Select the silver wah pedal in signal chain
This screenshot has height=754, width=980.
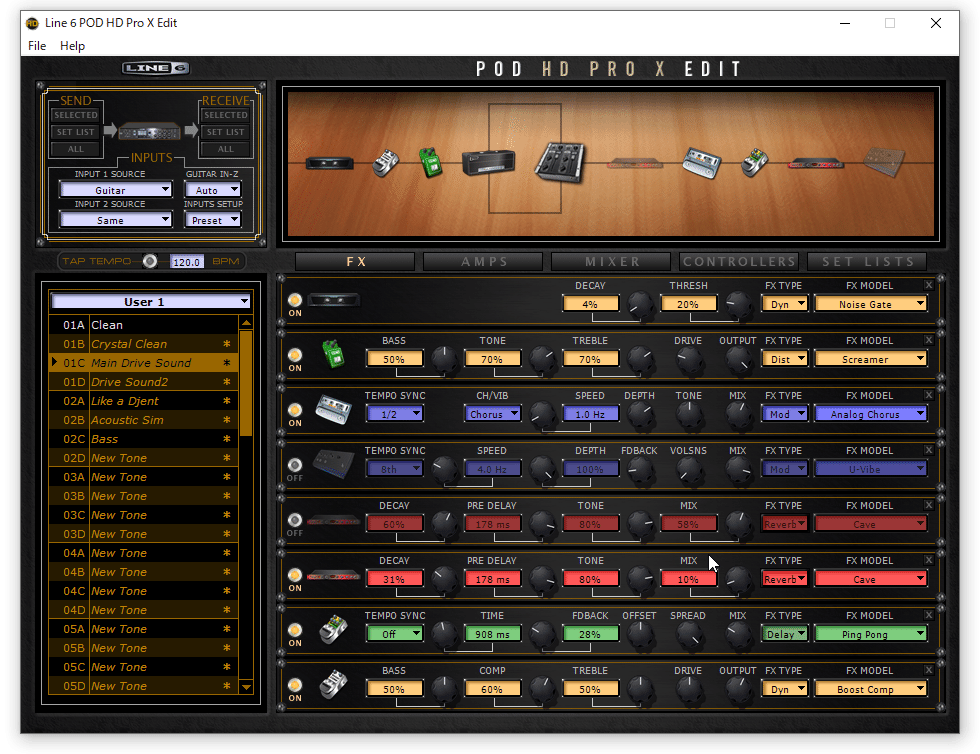pos(386,164)
